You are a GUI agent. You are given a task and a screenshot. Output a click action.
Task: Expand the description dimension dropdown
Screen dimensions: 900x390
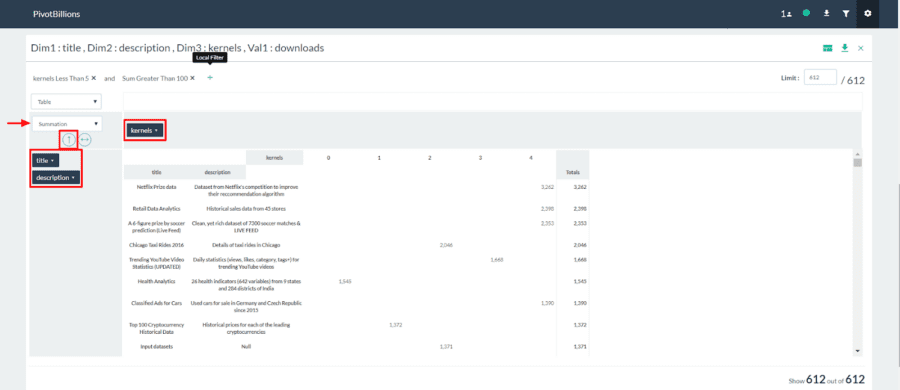click(56, 178)
